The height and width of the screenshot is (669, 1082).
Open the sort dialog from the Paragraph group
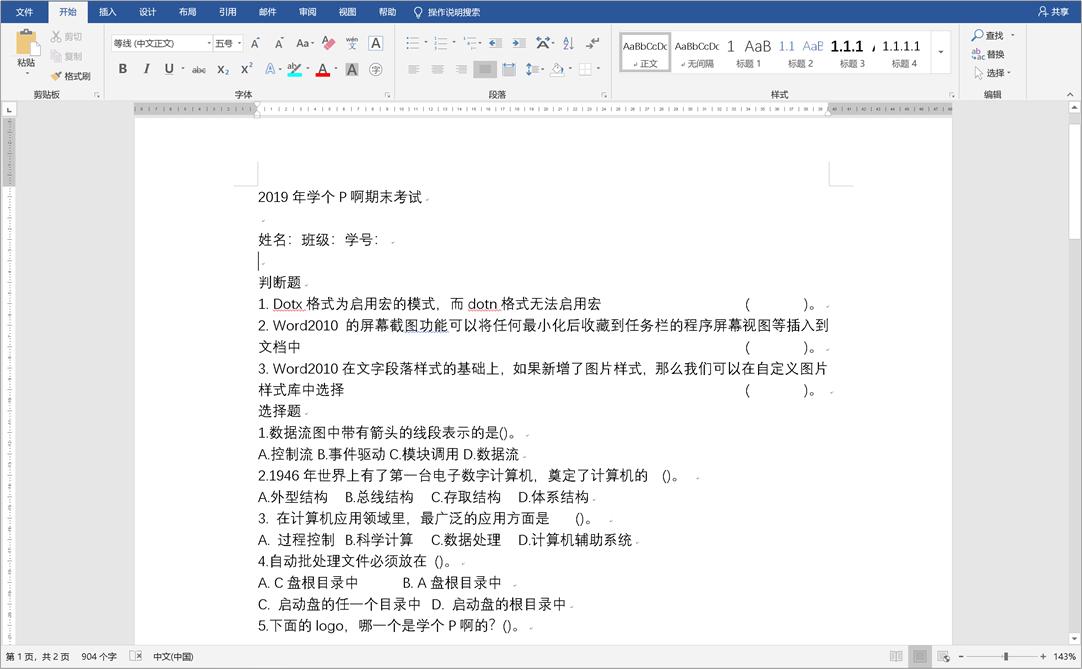point(567,45)
